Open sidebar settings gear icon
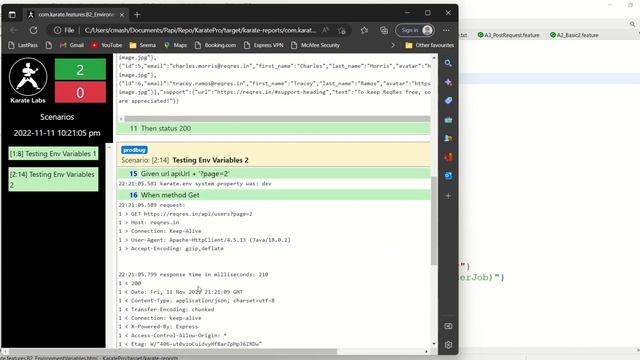 pos(448,345)
